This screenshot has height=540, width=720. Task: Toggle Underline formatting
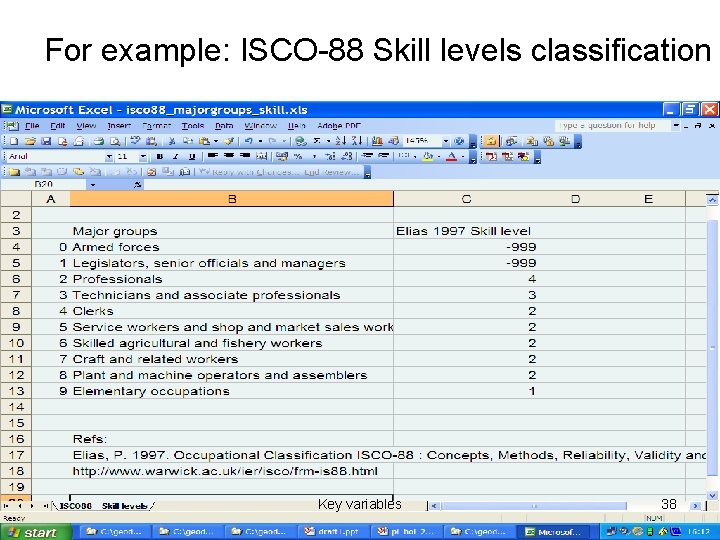(x=192, y=157)
